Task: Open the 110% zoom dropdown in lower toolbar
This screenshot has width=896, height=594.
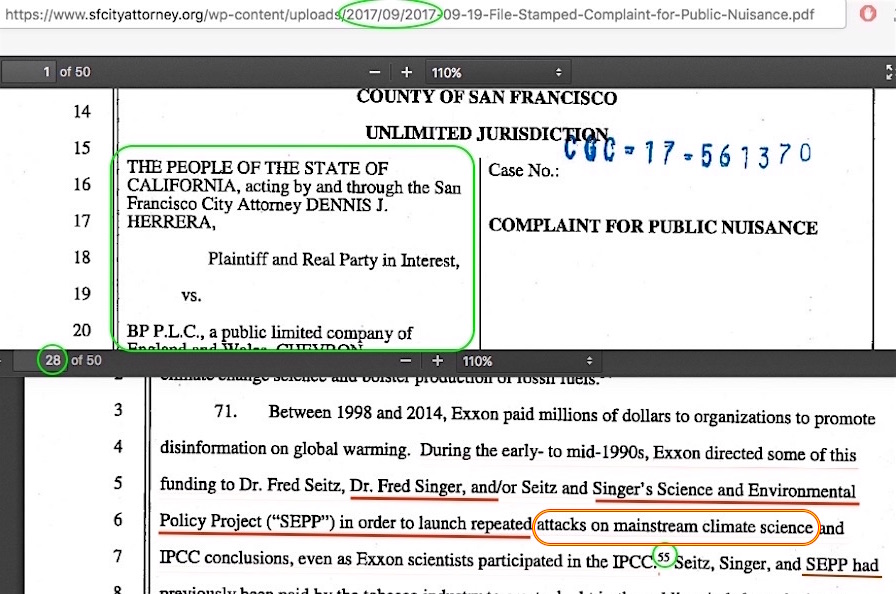Action: click(x=529, y=361)
